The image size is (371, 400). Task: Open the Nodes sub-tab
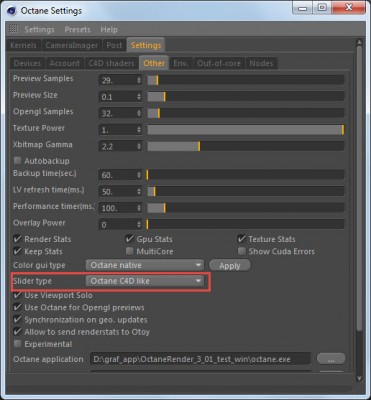(261, 63)
